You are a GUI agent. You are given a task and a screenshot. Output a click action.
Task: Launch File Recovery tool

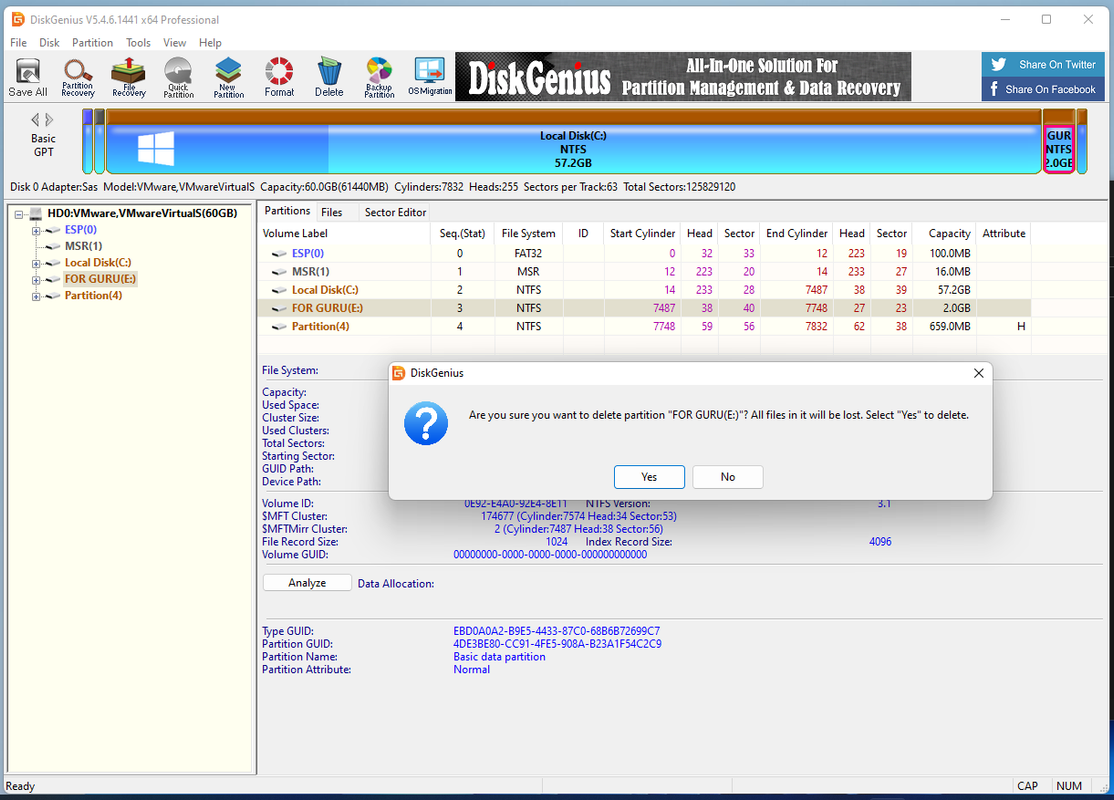tap(129, 77)
